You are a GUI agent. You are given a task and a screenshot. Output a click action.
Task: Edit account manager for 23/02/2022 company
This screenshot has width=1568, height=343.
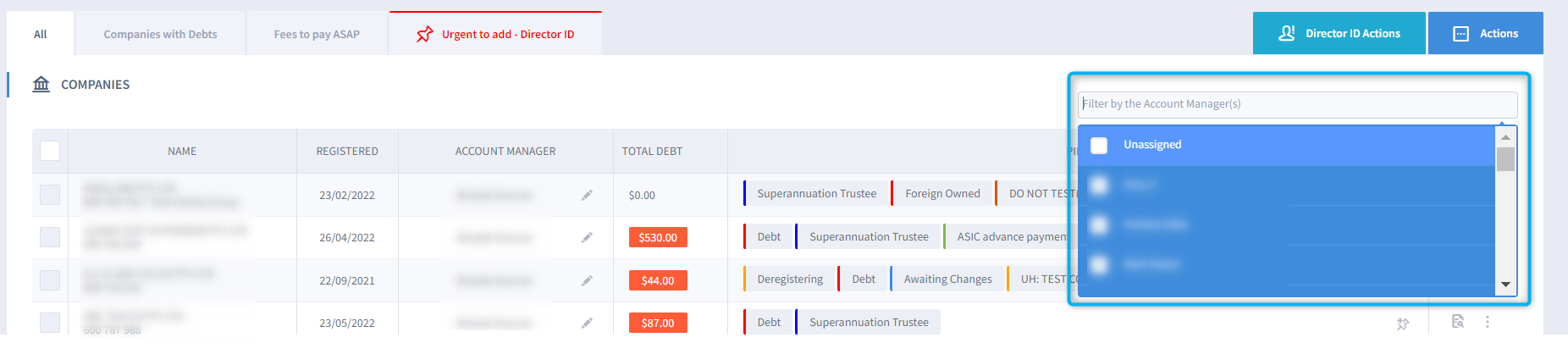click(x=587, y=196)
